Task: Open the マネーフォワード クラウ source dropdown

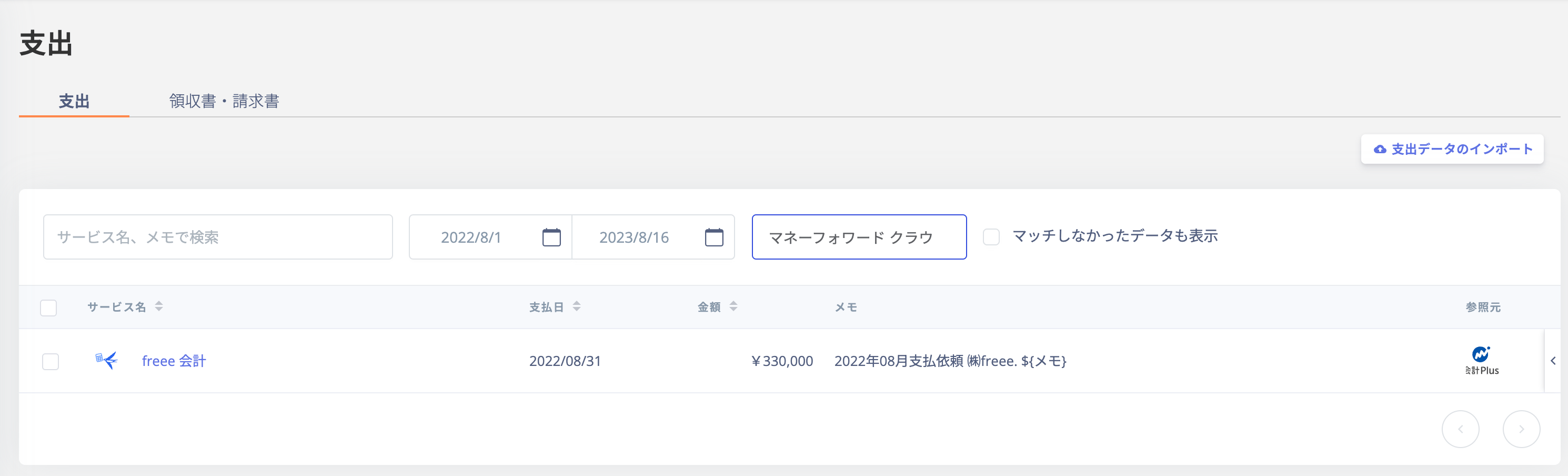Action: pyautogui.click(x=859, y=237)
